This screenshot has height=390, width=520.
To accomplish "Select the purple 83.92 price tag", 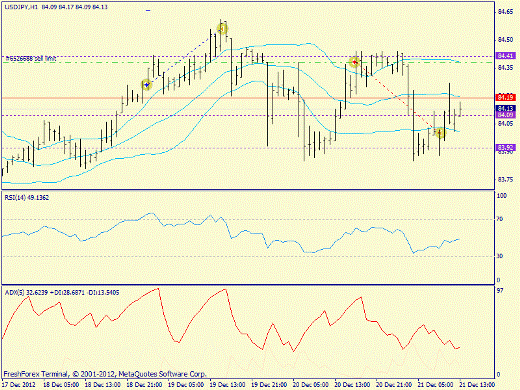I will tap(506, 147).
